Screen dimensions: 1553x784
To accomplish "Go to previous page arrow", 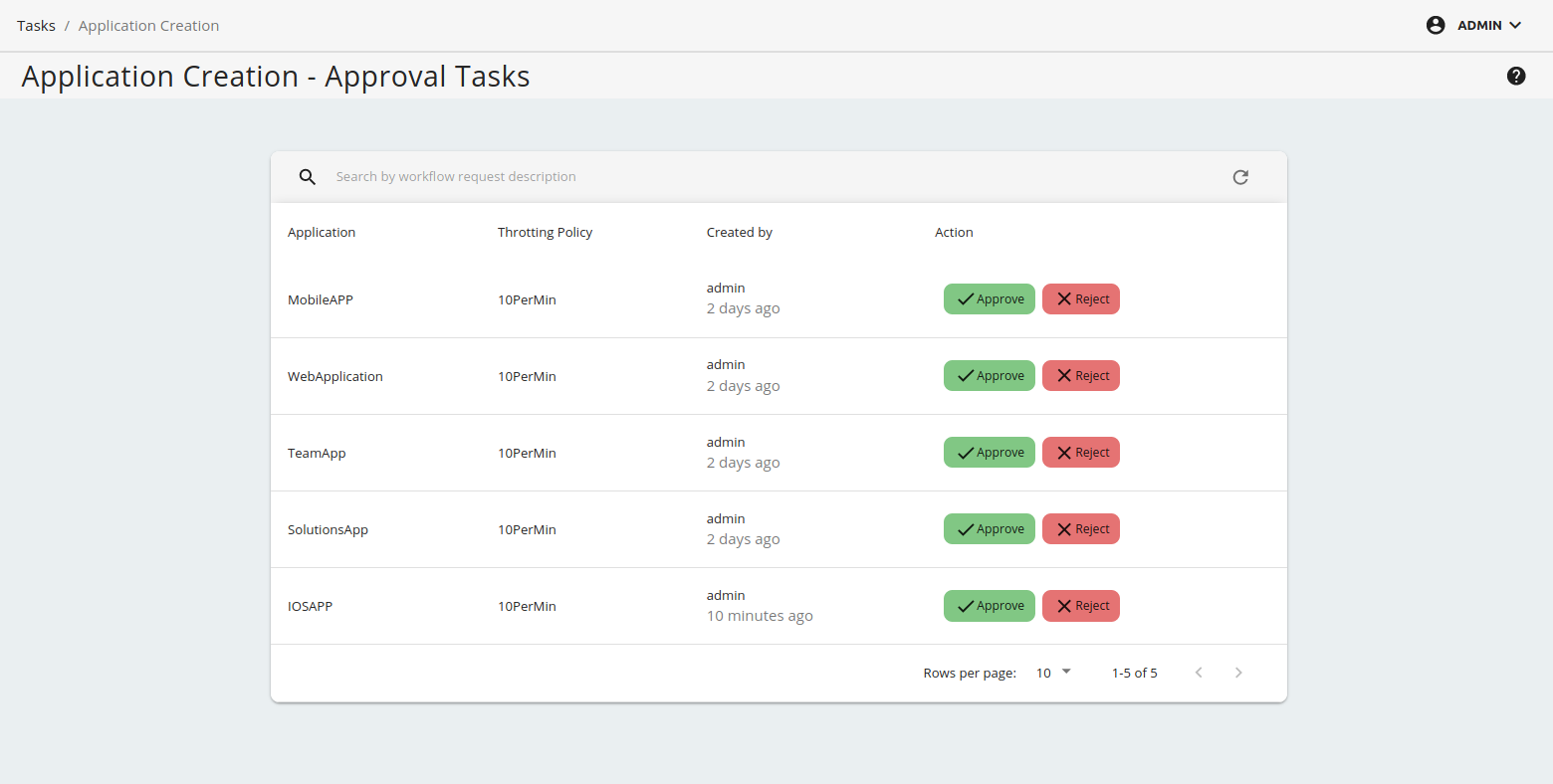I will pos(1199,673).
